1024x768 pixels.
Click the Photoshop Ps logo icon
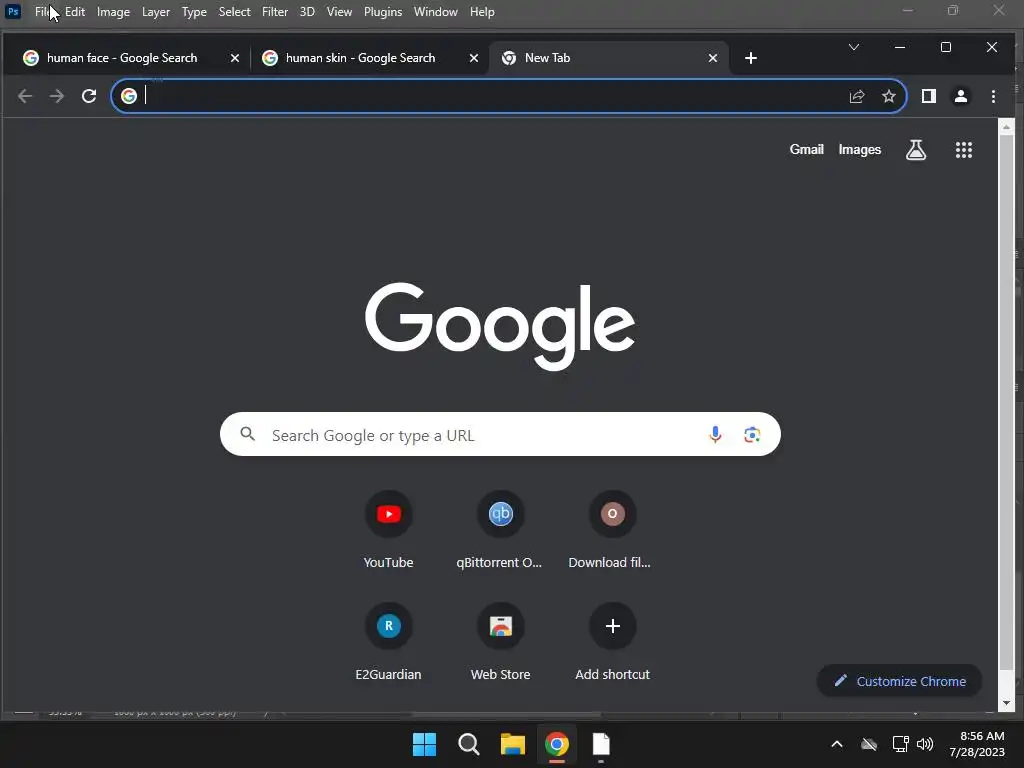pos(13,12)
